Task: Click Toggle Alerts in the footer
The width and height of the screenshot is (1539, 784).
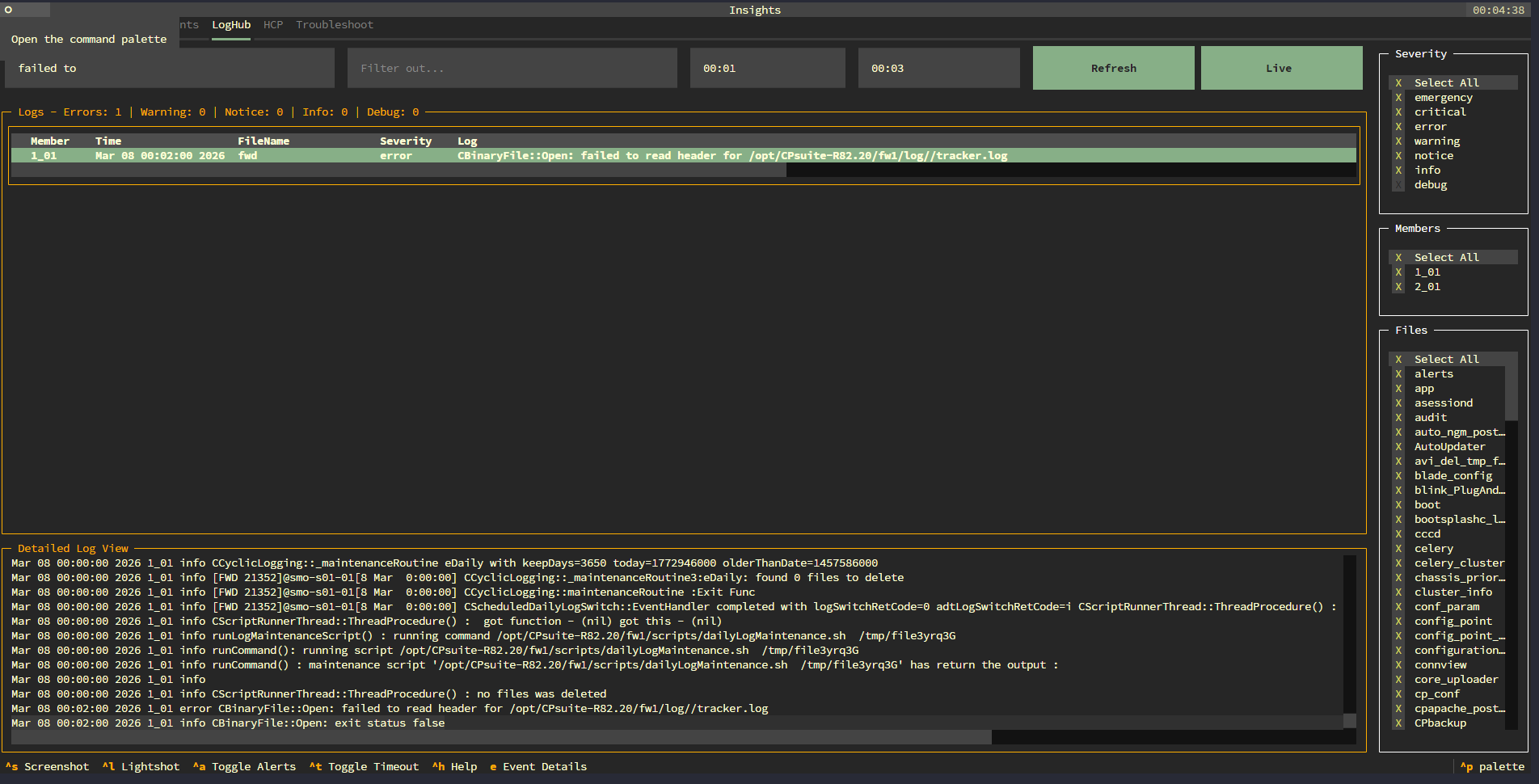Action: coord(244,766)
